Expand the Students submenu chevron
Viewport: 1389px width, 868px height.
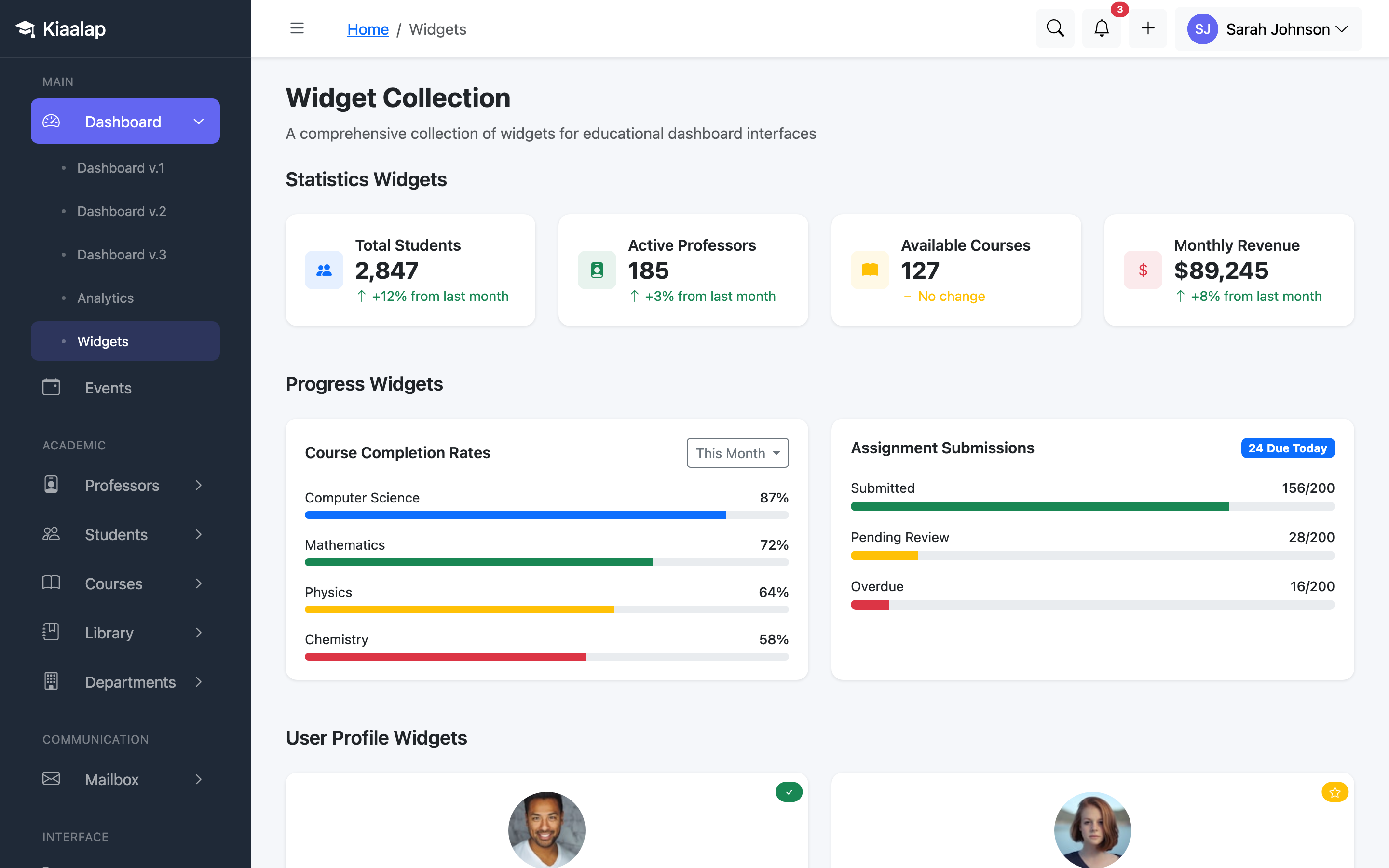pyautogui.click(x=199, y=534)
